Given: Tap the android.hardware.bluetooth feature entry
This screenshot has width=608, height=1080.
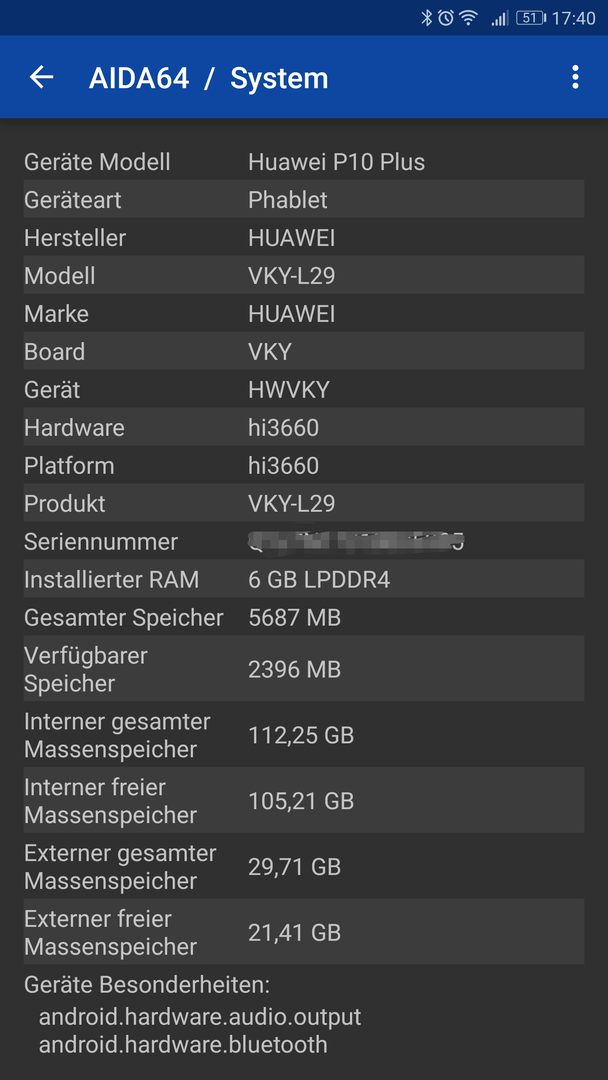Looking at the screenshot, I should pyautogui.click(x=183, y=1044).
